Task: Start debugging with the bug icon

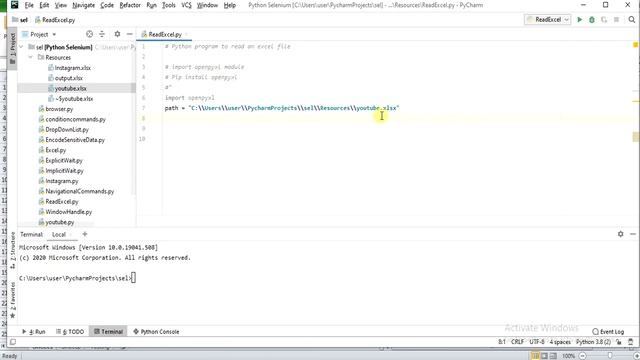Action: point(591,20)
